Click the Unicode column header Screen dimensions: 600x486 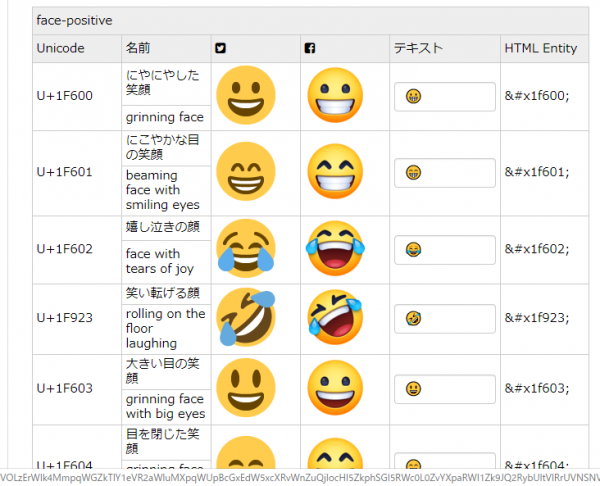click(61, 48)
